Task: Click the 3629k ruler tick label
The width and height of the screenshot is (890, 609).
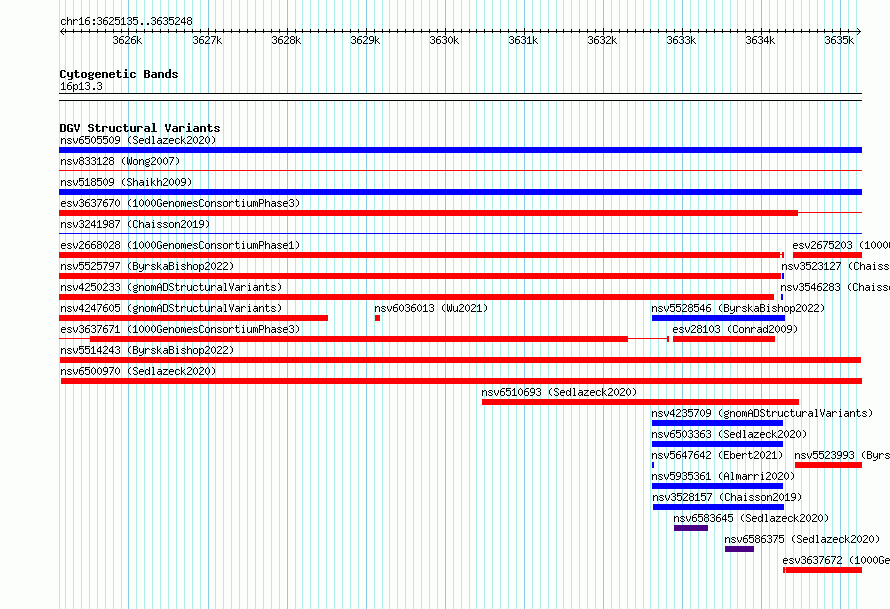Action: pos(365,40)
